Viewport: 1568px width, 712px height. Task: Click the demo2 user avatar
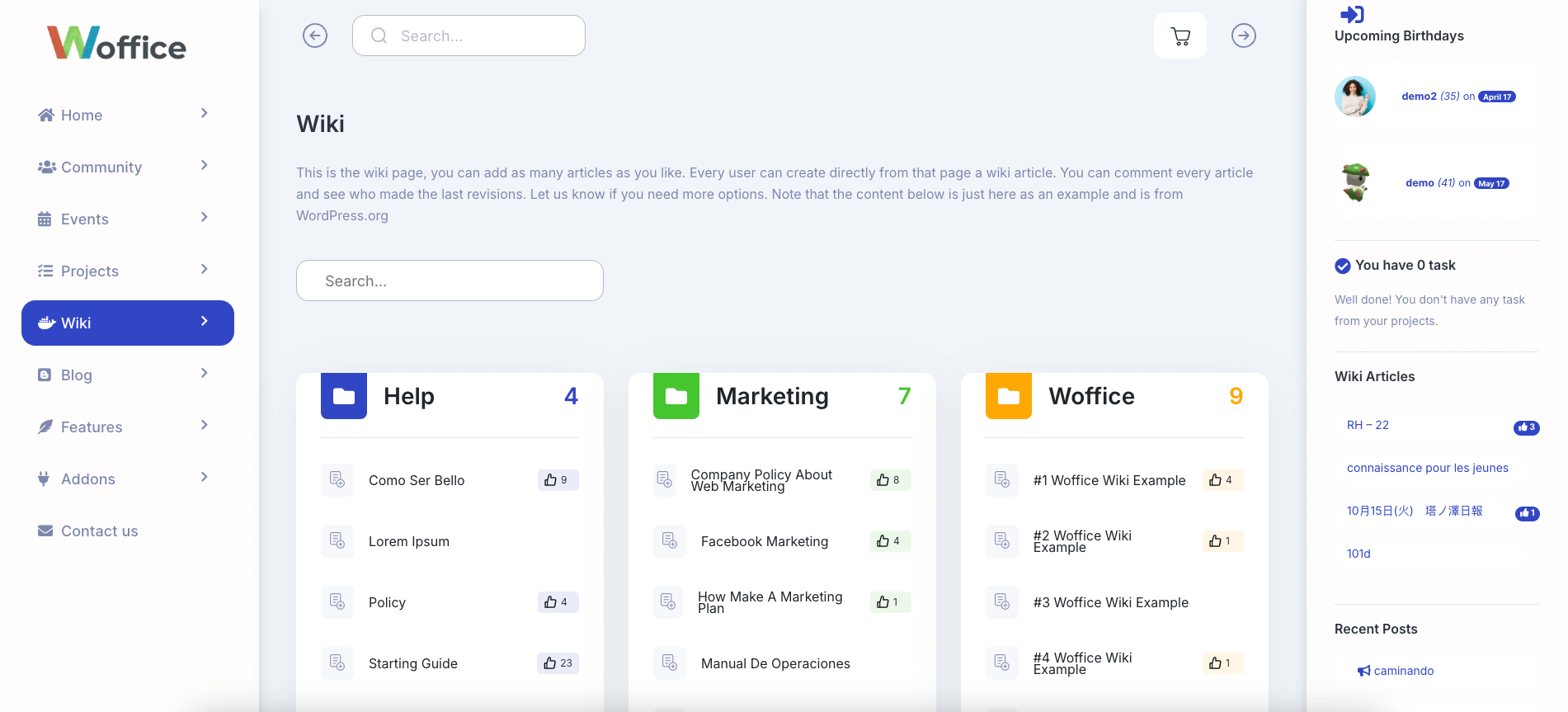click(x=1355, y=97)
